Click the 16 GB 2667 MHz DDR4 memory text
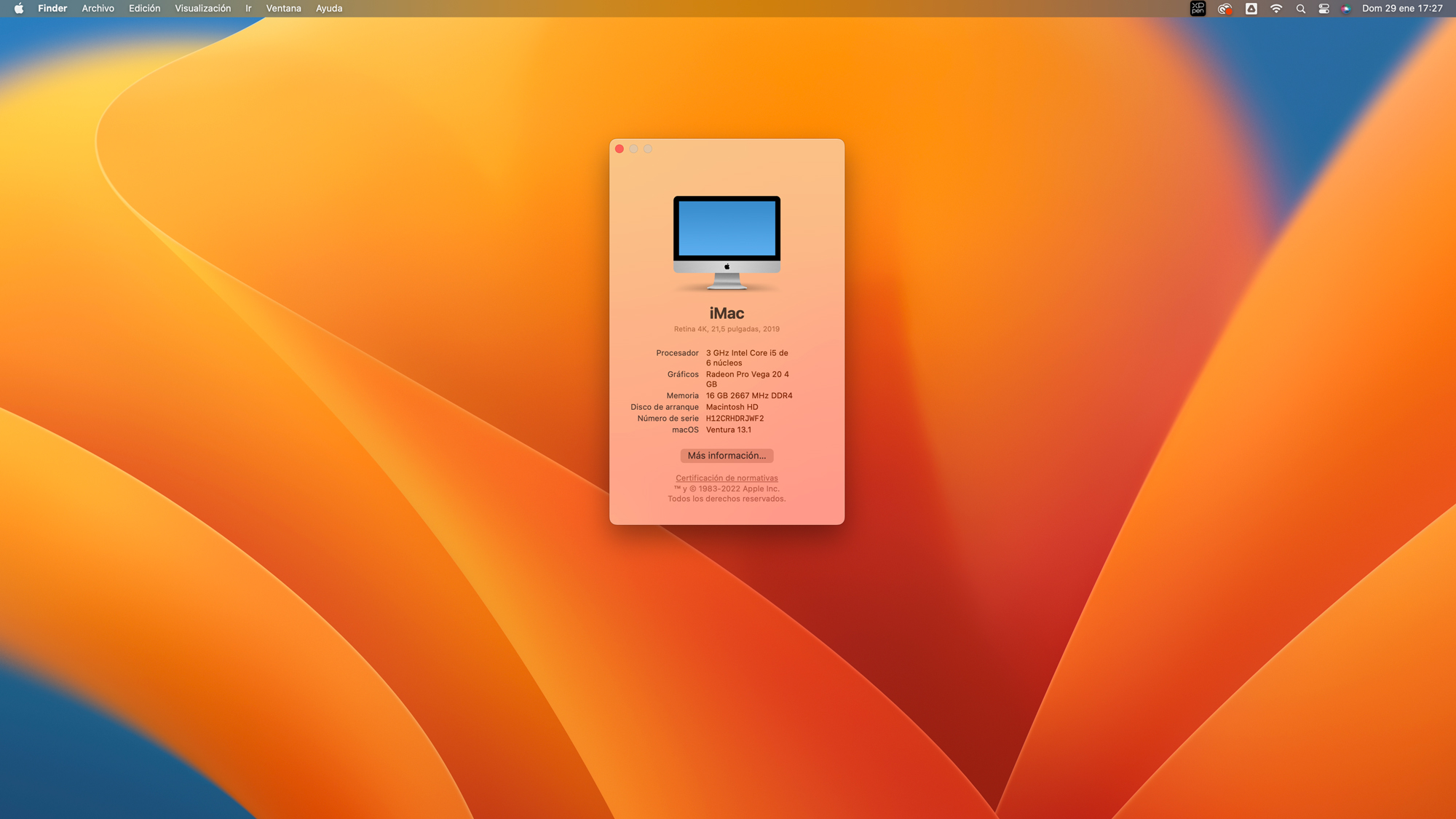1456x819 pixels. coord(749,396)
